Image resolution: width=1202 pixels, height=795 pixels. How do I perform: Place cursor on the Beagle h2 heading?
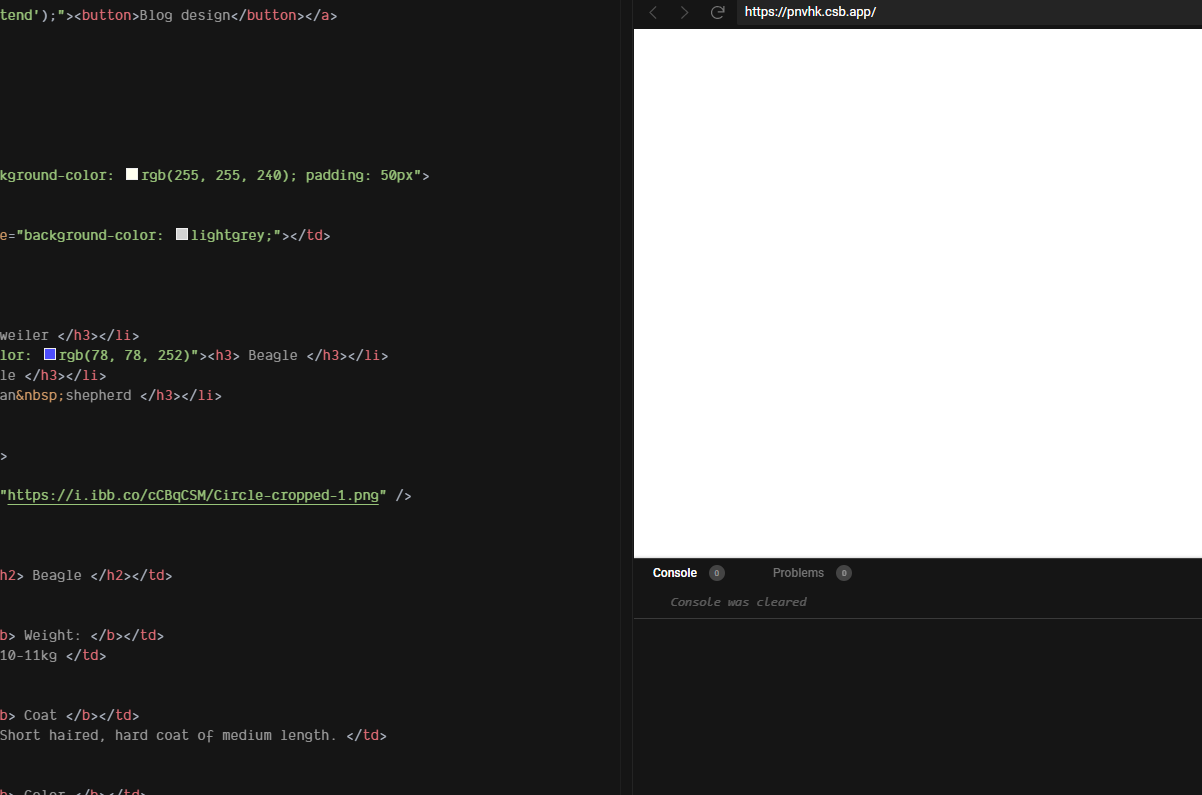point(56,575)
